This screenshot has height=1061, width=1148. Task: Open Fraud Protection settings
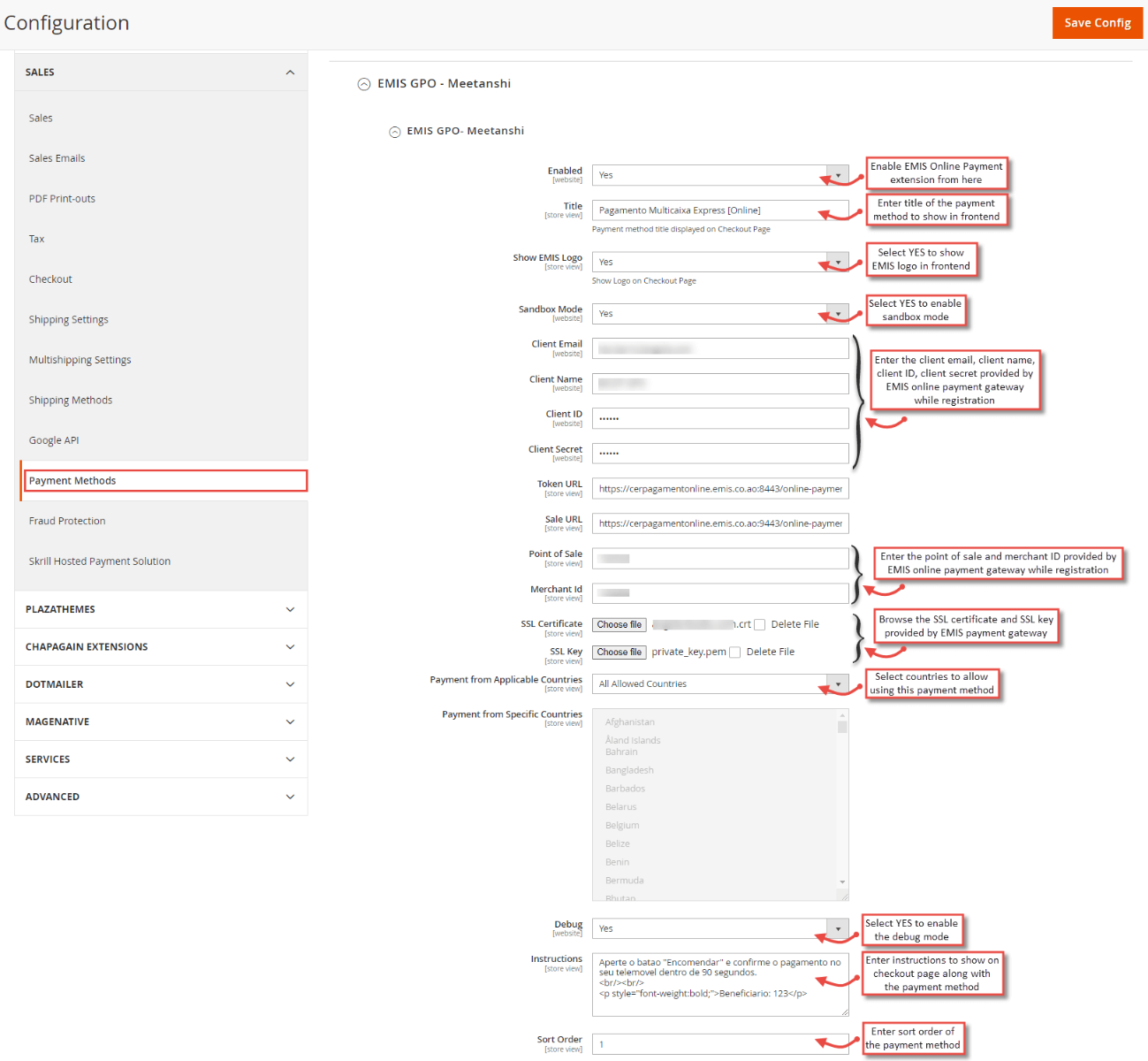tap(66, 520)
